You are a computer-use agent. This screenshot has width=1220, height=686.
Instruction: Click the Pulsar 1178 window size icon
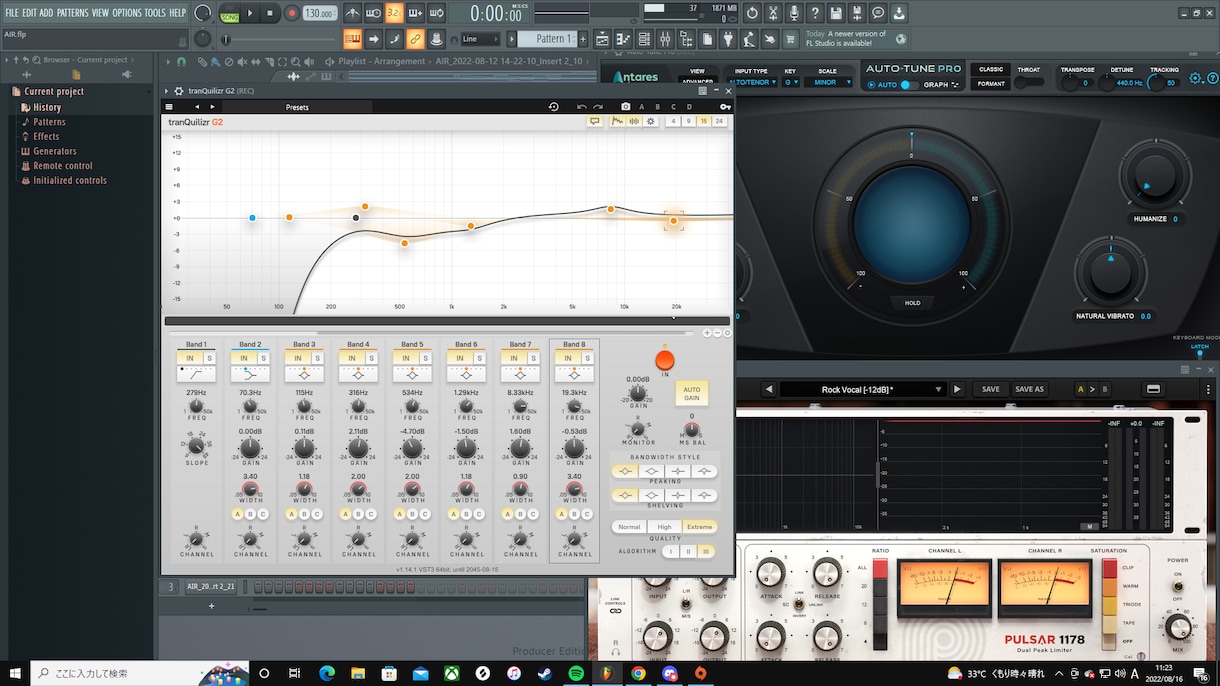[x=1153, y=389]
